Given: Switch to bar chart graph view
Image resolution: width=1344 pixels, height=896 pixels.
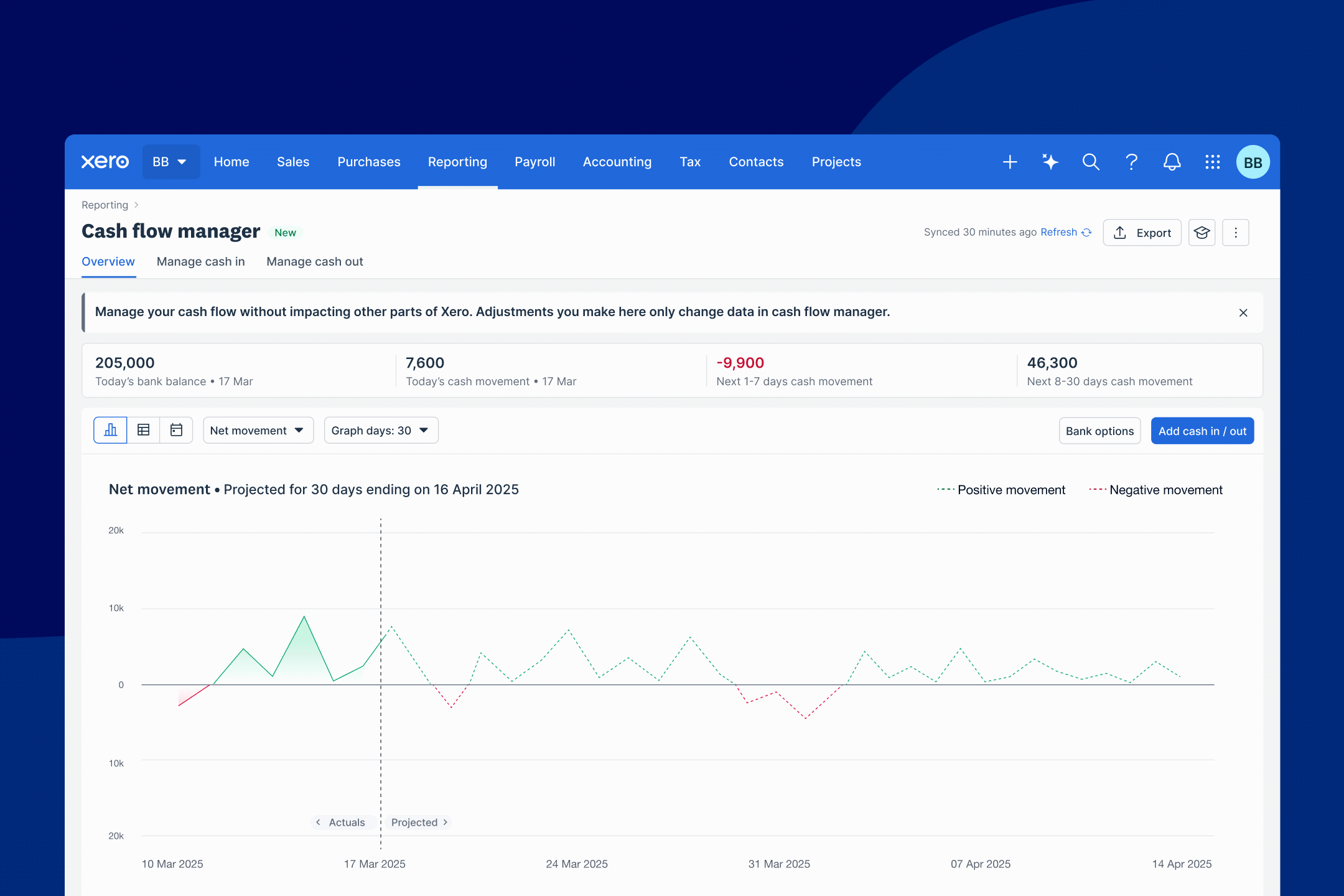Looking at the screenshot, I should point(111,430).
